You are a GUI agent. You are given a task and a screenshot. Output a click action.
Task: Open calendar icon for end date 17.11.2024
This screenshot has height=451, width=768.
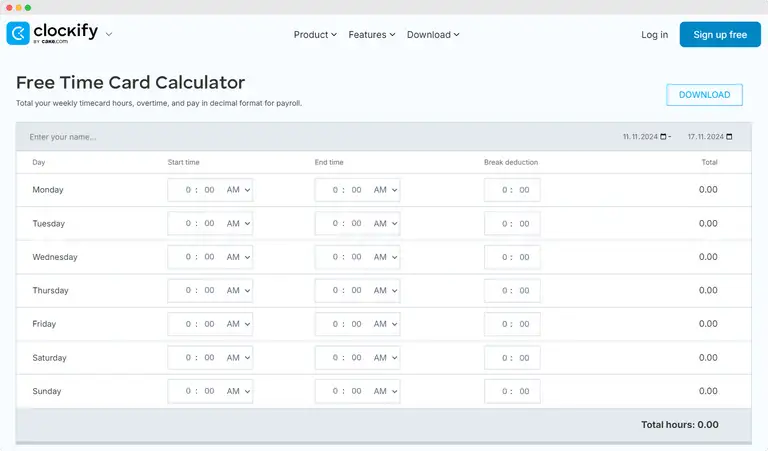[729, 137]
